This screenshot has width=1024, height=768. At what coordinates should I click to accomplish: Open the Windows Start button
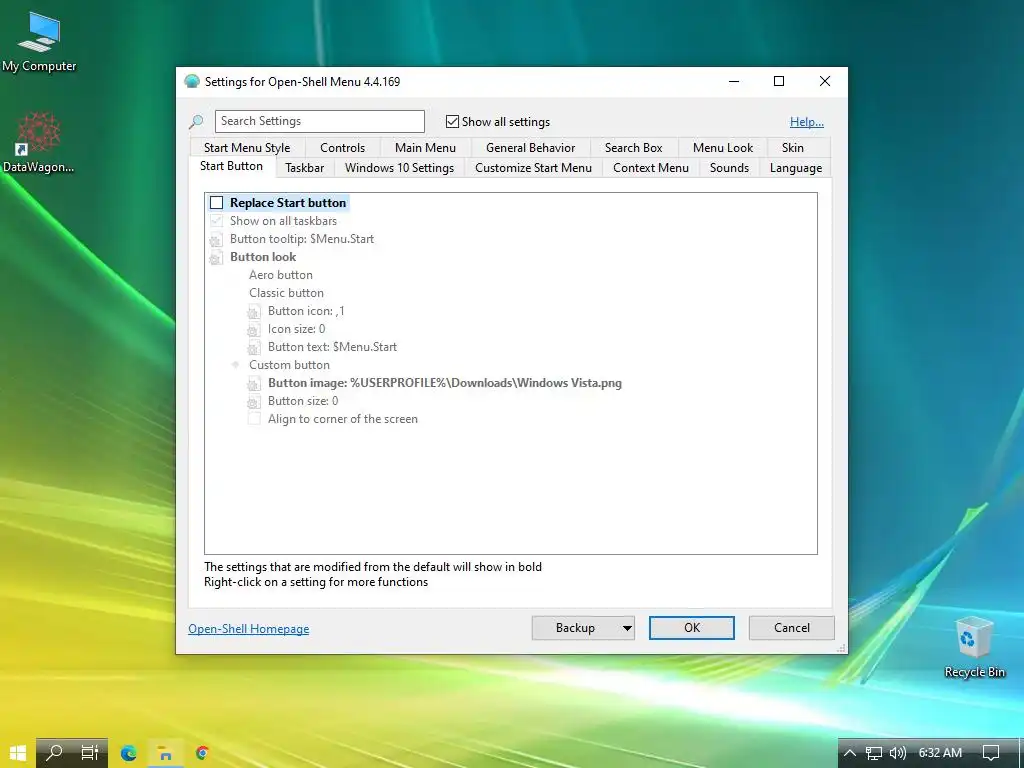click(18, 753)
